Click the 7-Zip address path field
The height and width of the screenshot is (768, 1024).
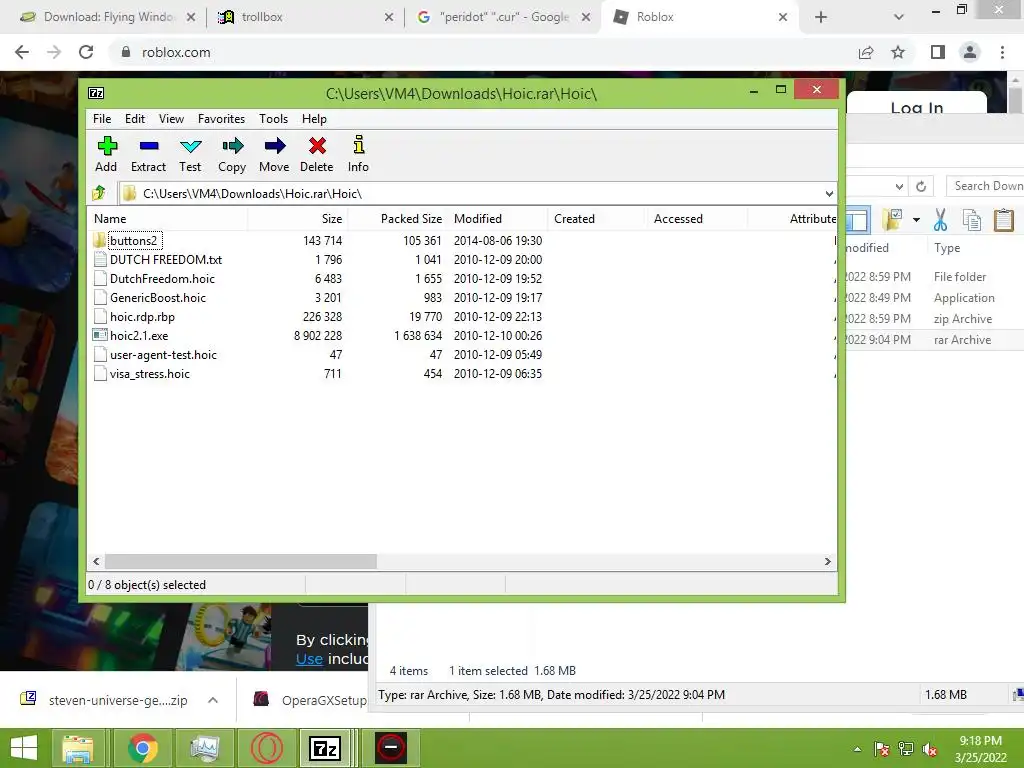pyautogui.click(x=470, y=194)
